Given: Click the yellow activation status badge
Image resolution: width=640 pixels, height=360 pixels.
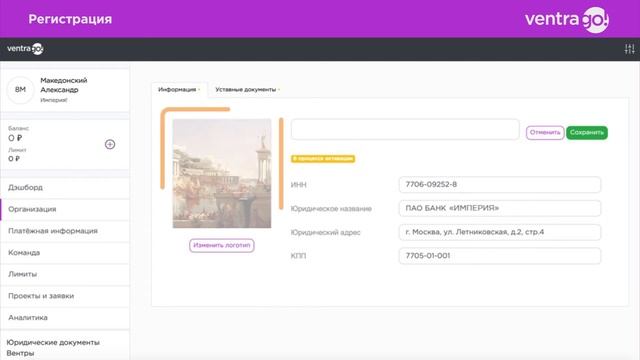Looking at the screenshot, I should click(323, 158).
